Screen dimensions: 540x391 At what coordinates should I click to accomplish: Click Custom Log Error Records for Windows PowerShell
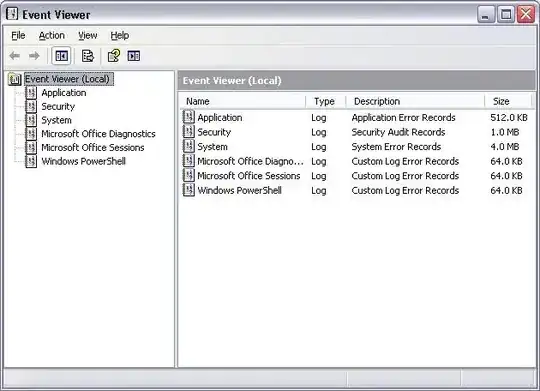(x=405, y=191)
